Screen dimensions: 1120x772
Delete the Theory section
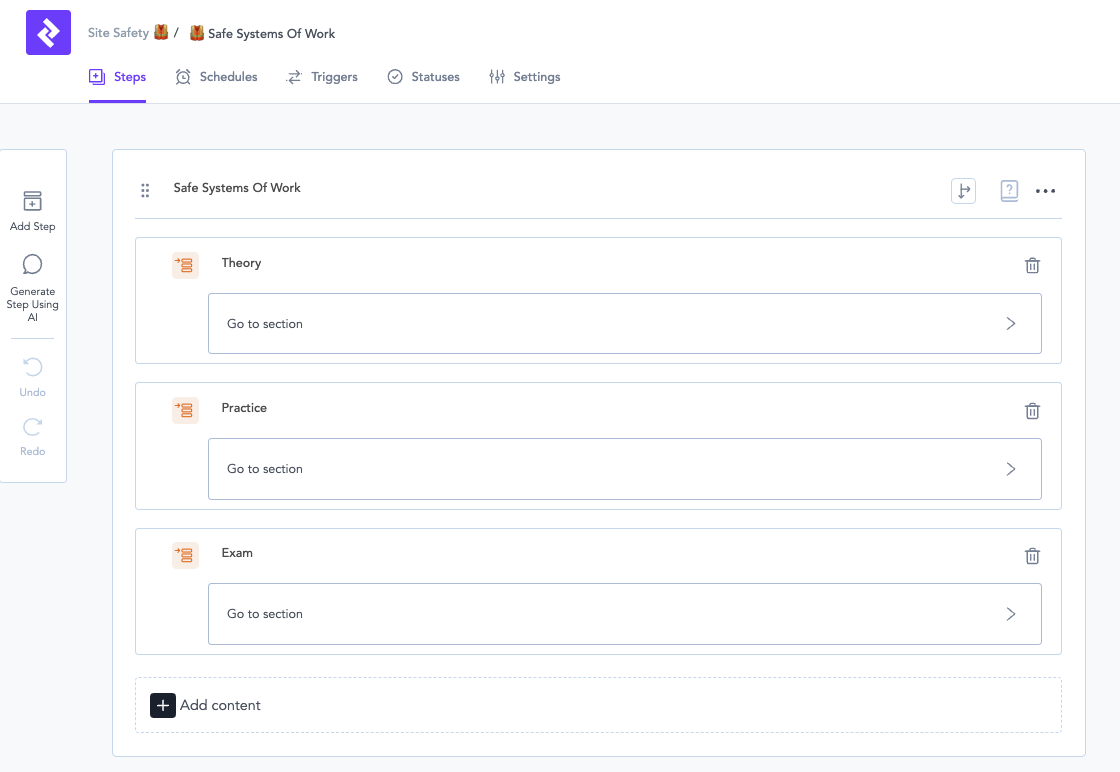coord(1032,265)
